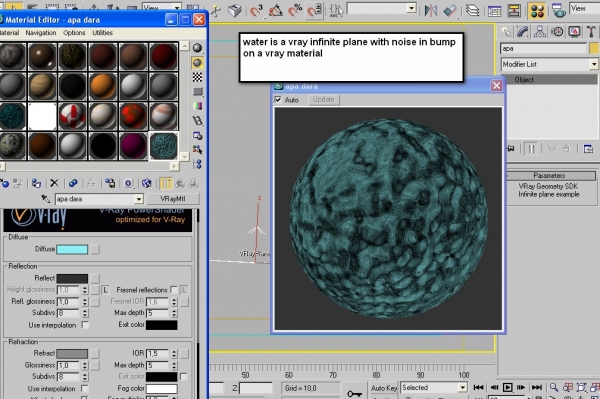Open Options menu in Material Editor
The width and height of the screenshot is (600, 399).
click(74, 33)
